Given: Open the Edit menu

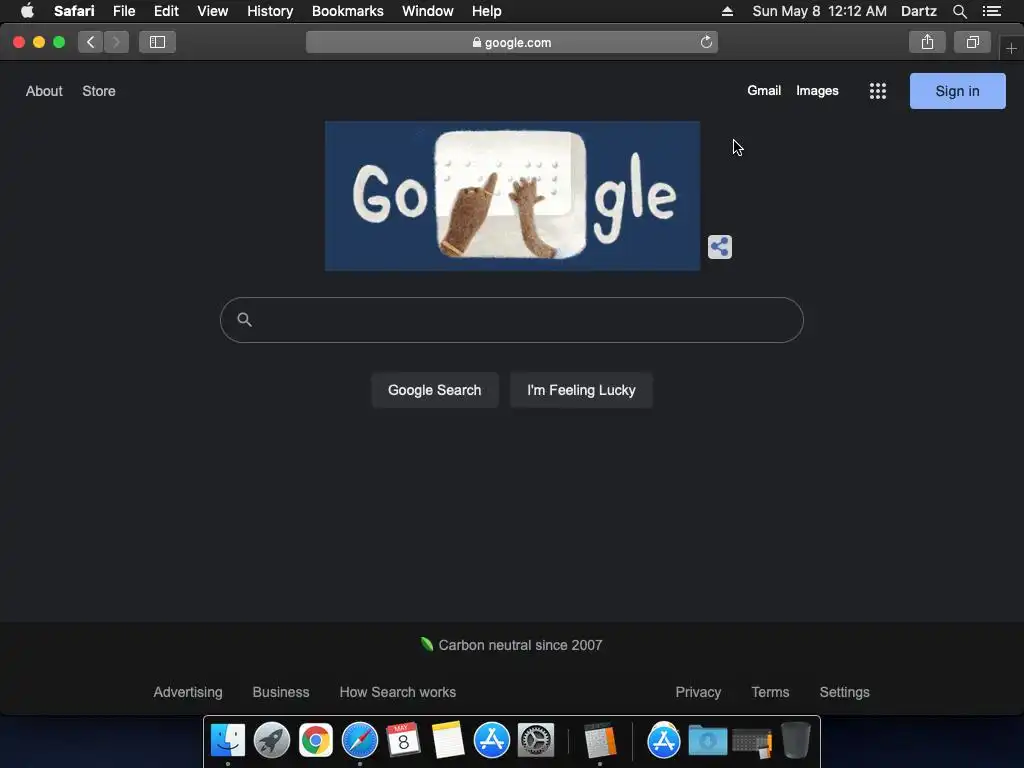Looking at the screenshot, I should [166, 11].
